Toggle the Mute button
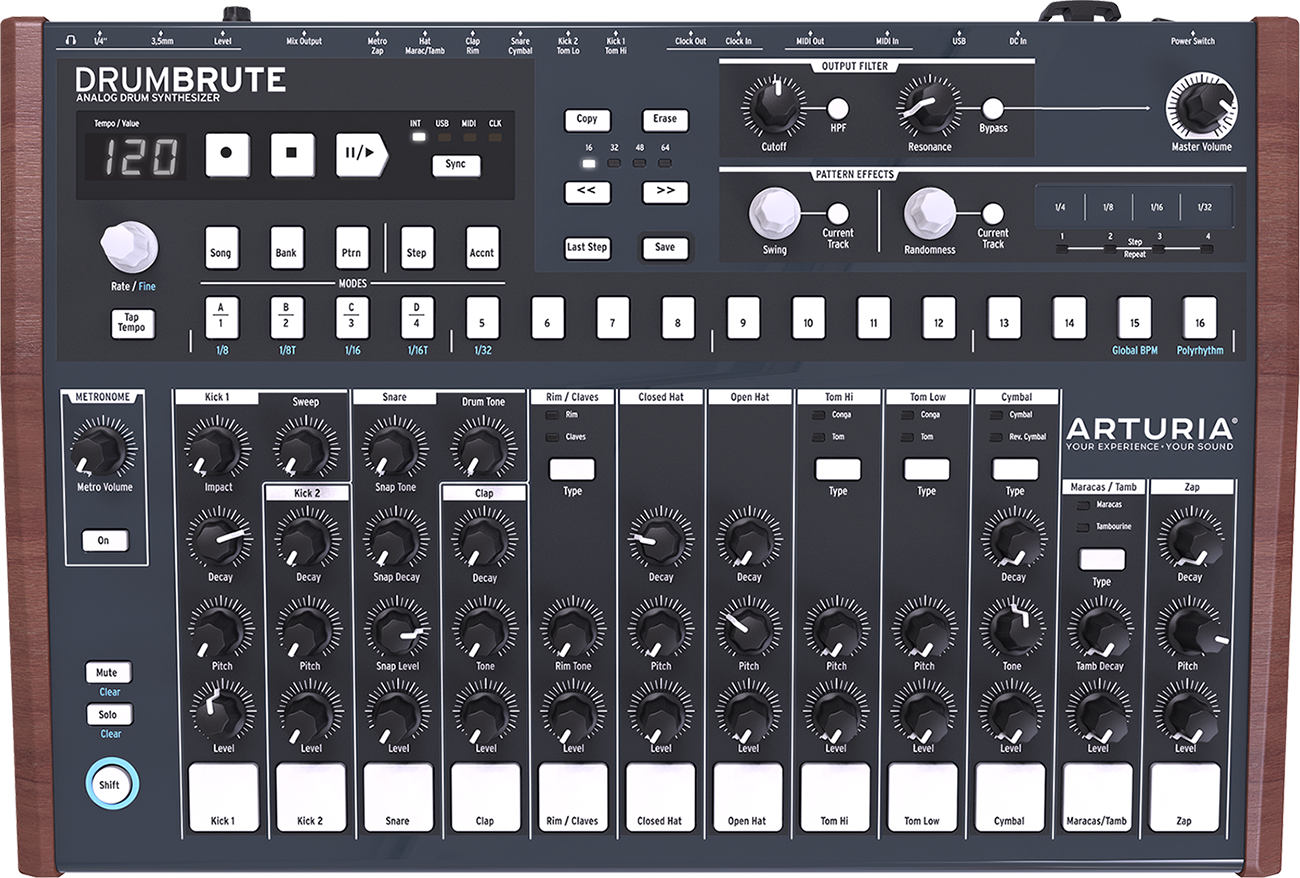This screenshot has height=878, width=1300. coord(108,672)
